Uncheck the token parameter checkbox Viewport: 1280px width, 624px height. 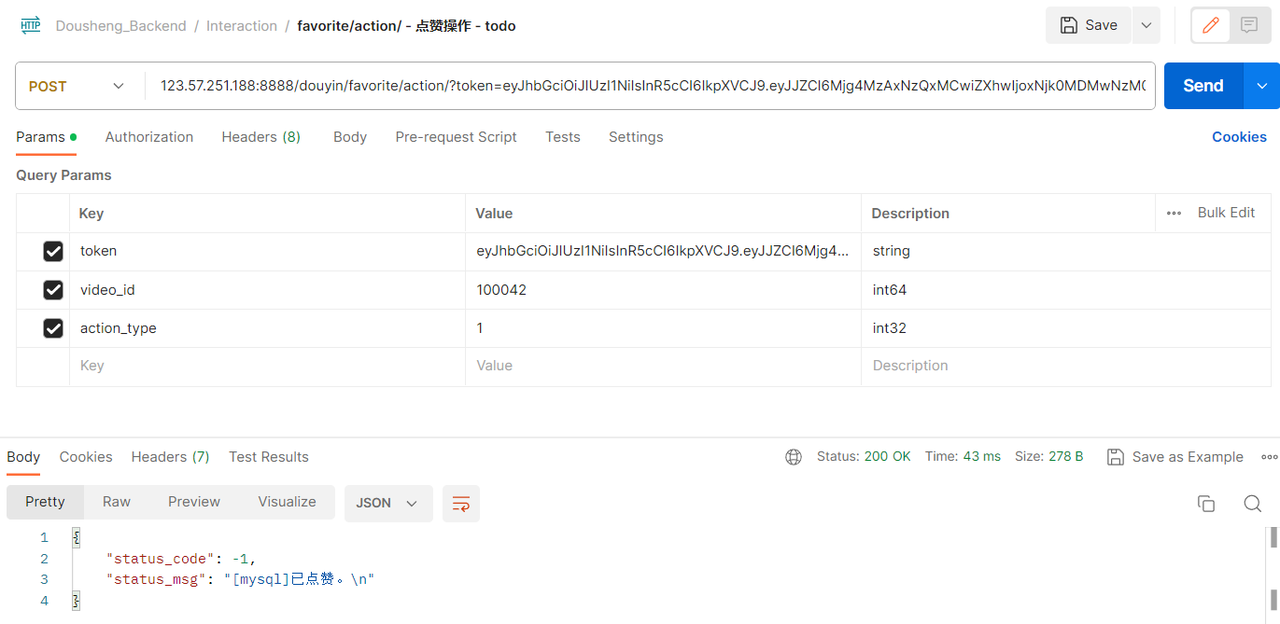click(53, 252)
